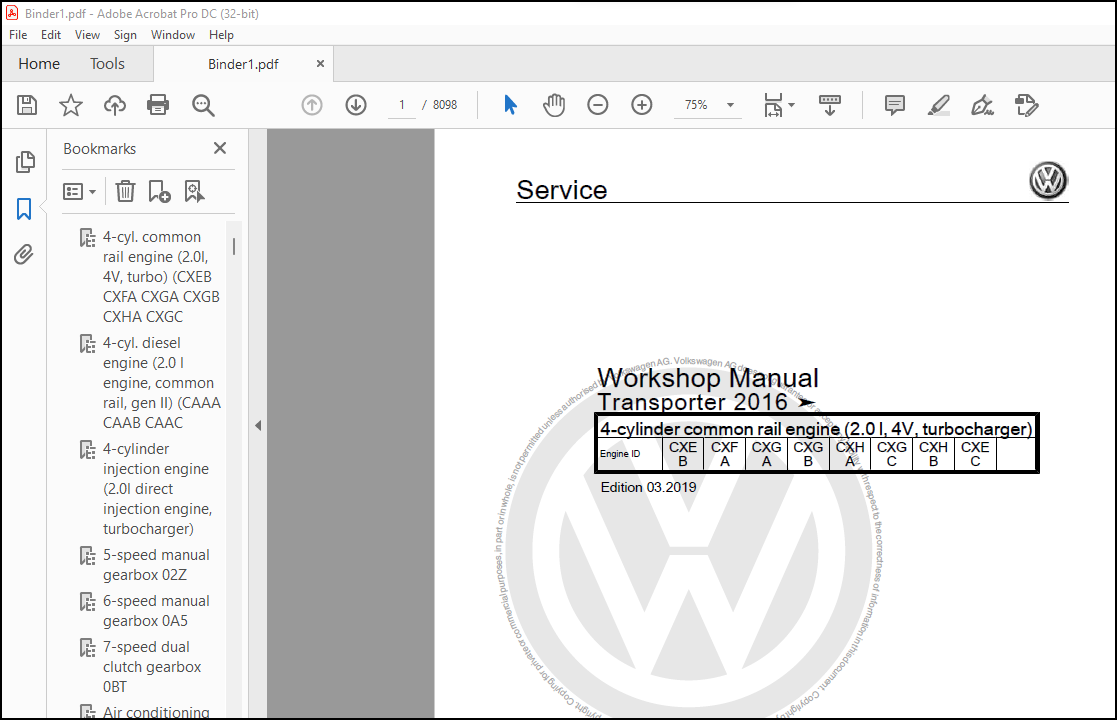Click 'Workshop Manual' heading text
1117x720 pixels.
(708, 377)
